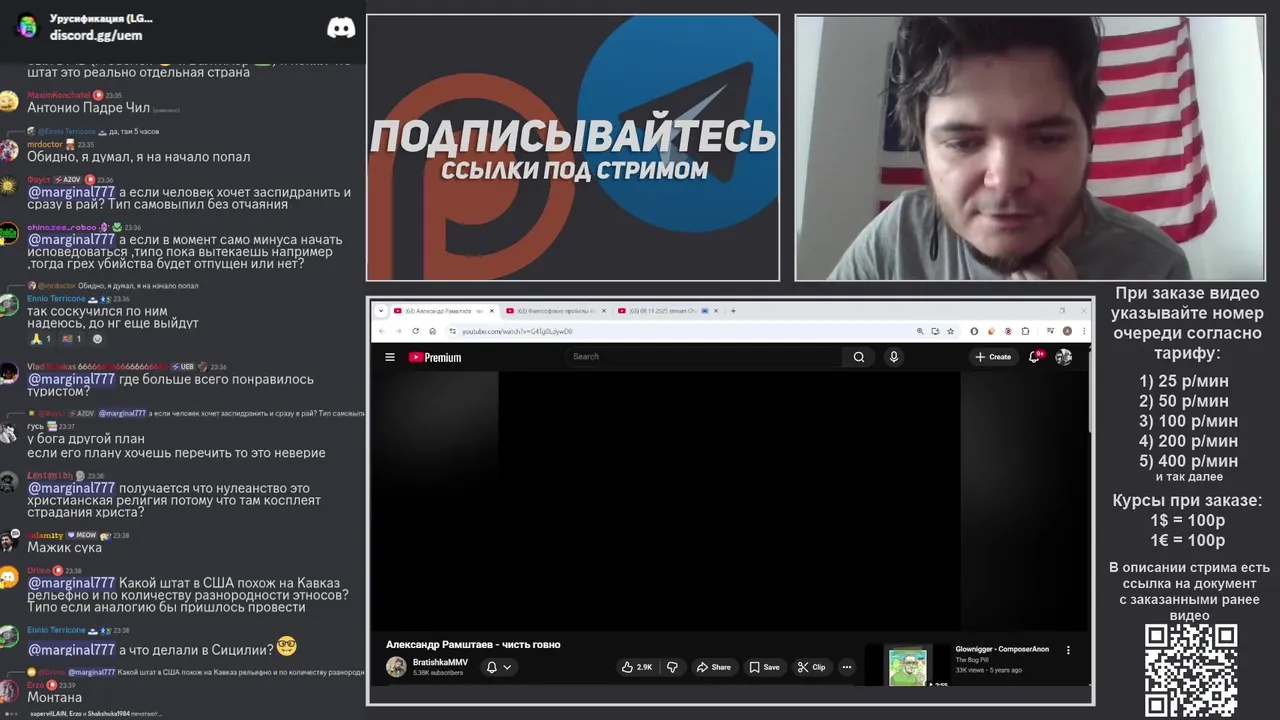Open the more actions ellipsis under the video
Image resolution: width=1280 pixels, height=720 pixels.
847,667
